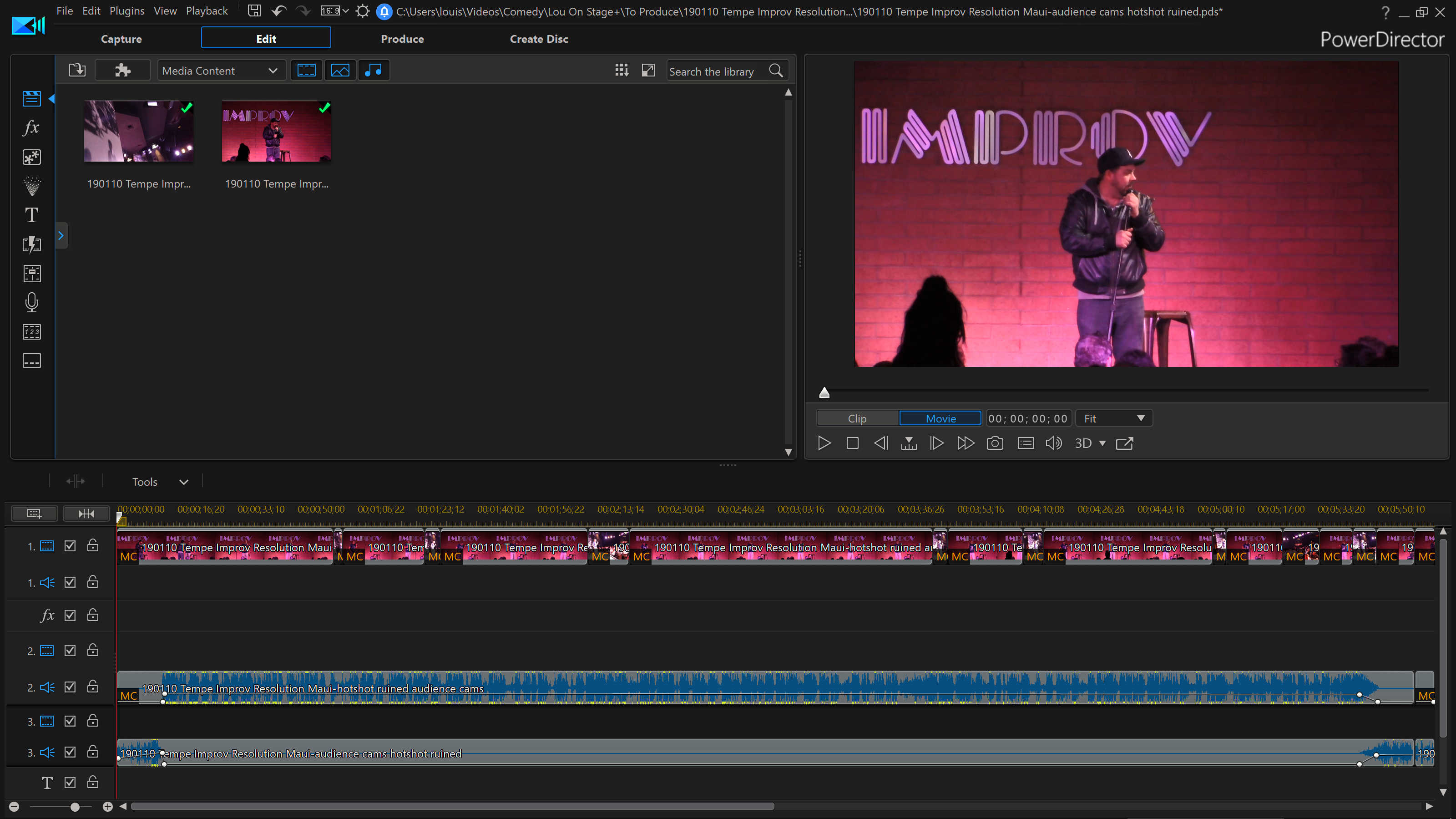
Task: Toggle audio track 3 enable checkbox
Action: point(70,752)
